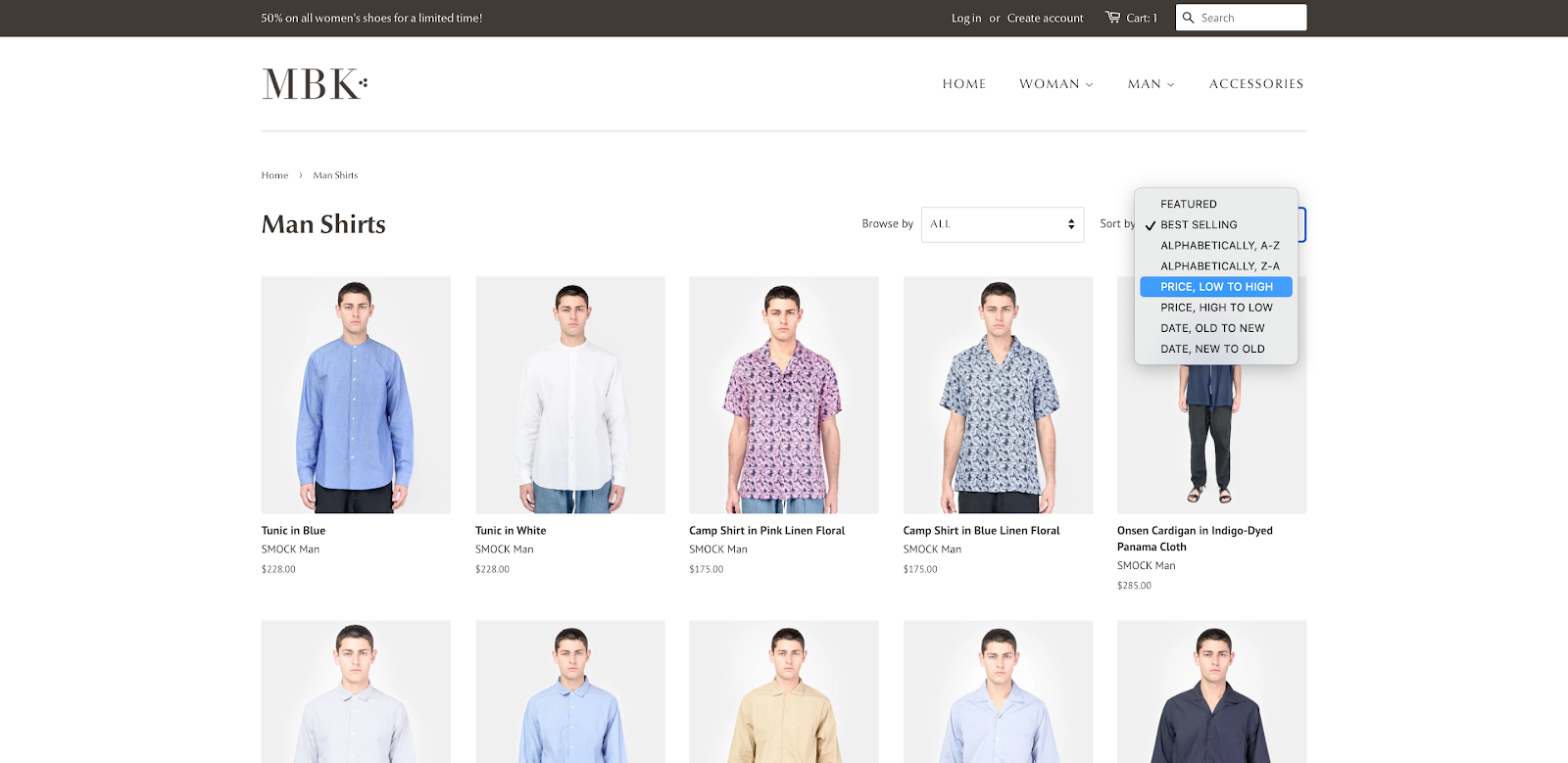Click Camp Shirt in Pink Linen Floral title

pos(766,531)
